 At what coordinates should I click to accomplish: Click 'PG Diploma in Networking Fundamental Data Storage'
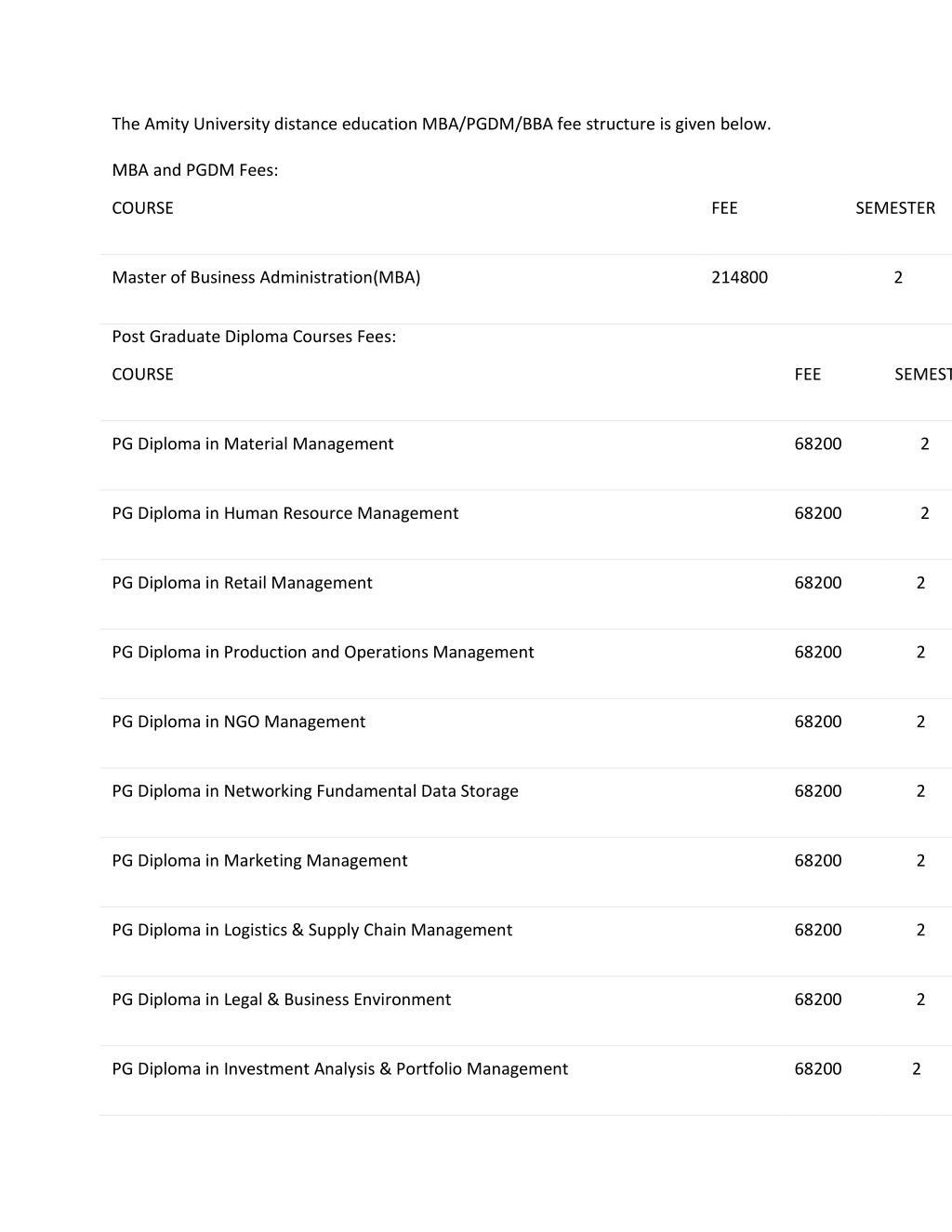(315, 791)
